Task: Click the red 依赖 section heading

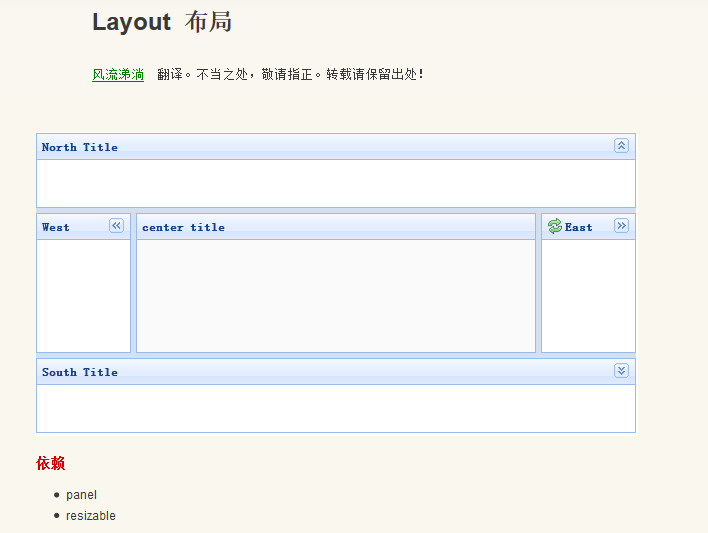Action: pyautogui.click(x=51, y=463)
